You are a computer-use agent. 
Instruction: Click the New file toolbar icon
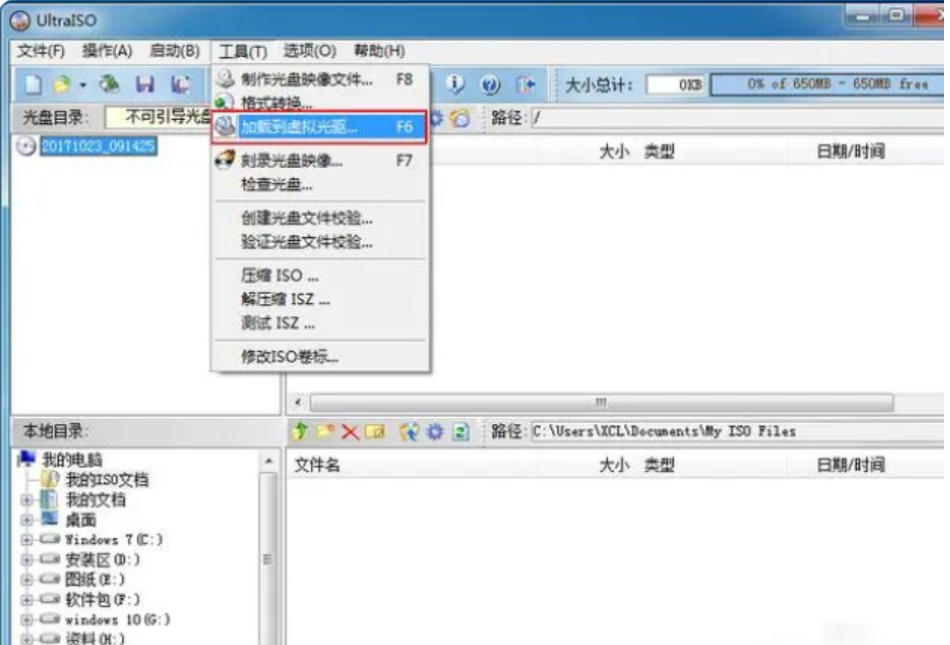(33, 84)
